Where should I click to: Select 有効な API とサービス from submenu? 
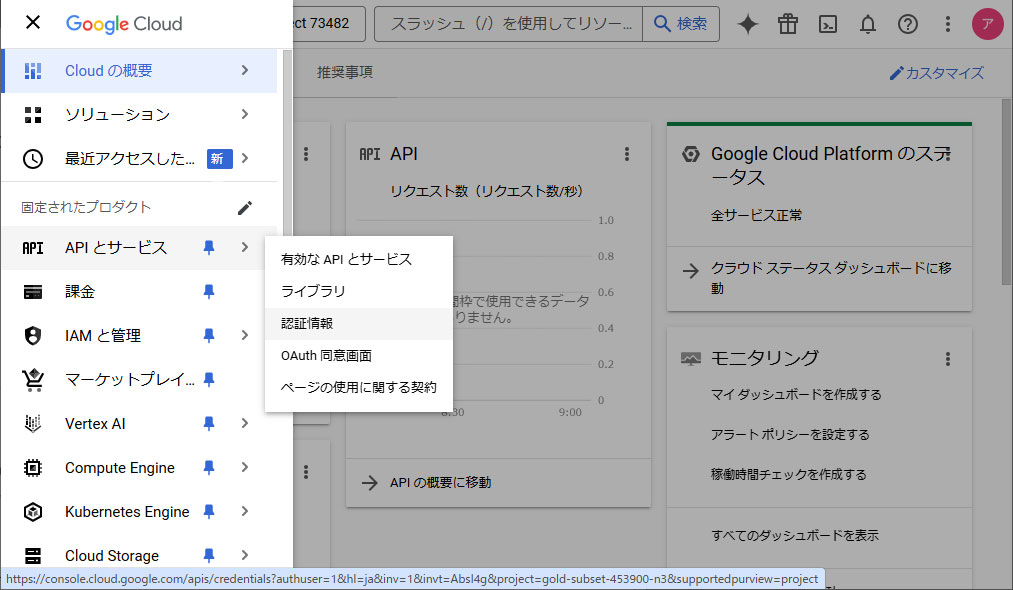click(359, 260)
